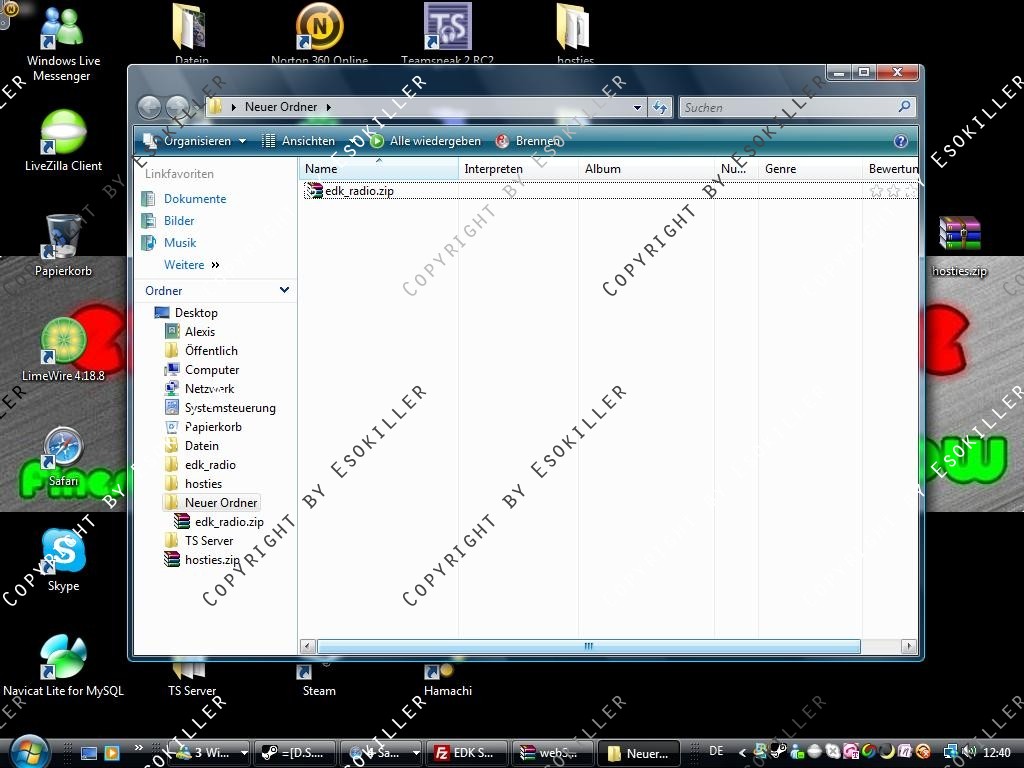
Task: Open the Safari desktop icon
Action: pos(63,449)
